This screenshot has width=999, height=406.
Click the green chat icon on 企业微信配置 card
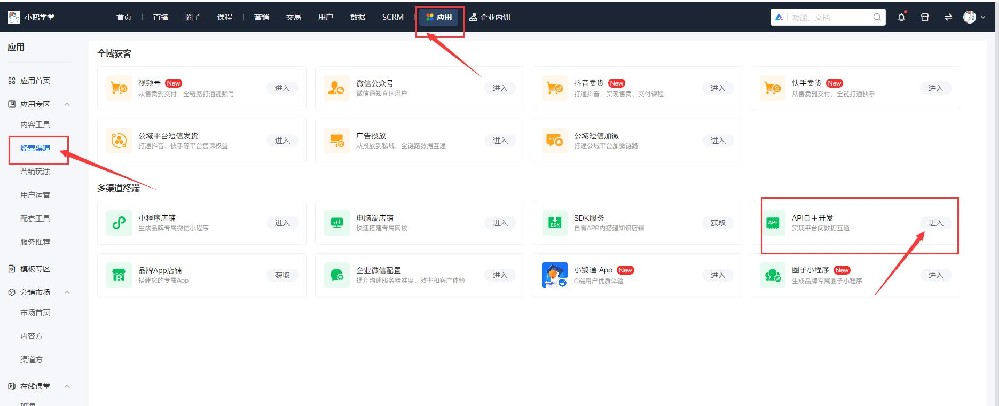click(335, 275)
